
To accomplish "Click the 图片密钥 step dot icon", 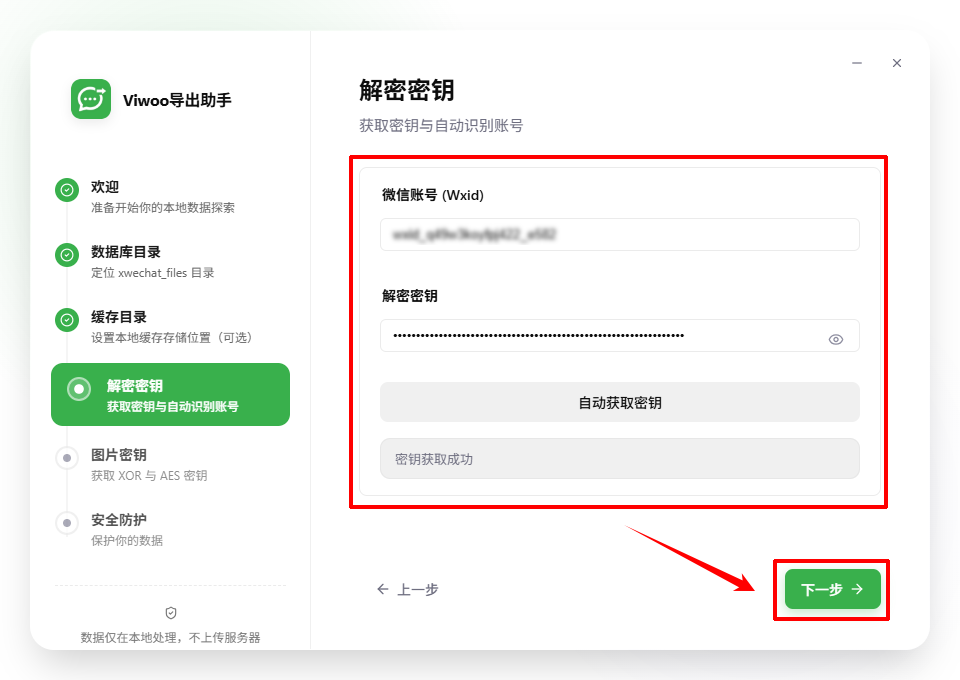I will coord(67,458).
